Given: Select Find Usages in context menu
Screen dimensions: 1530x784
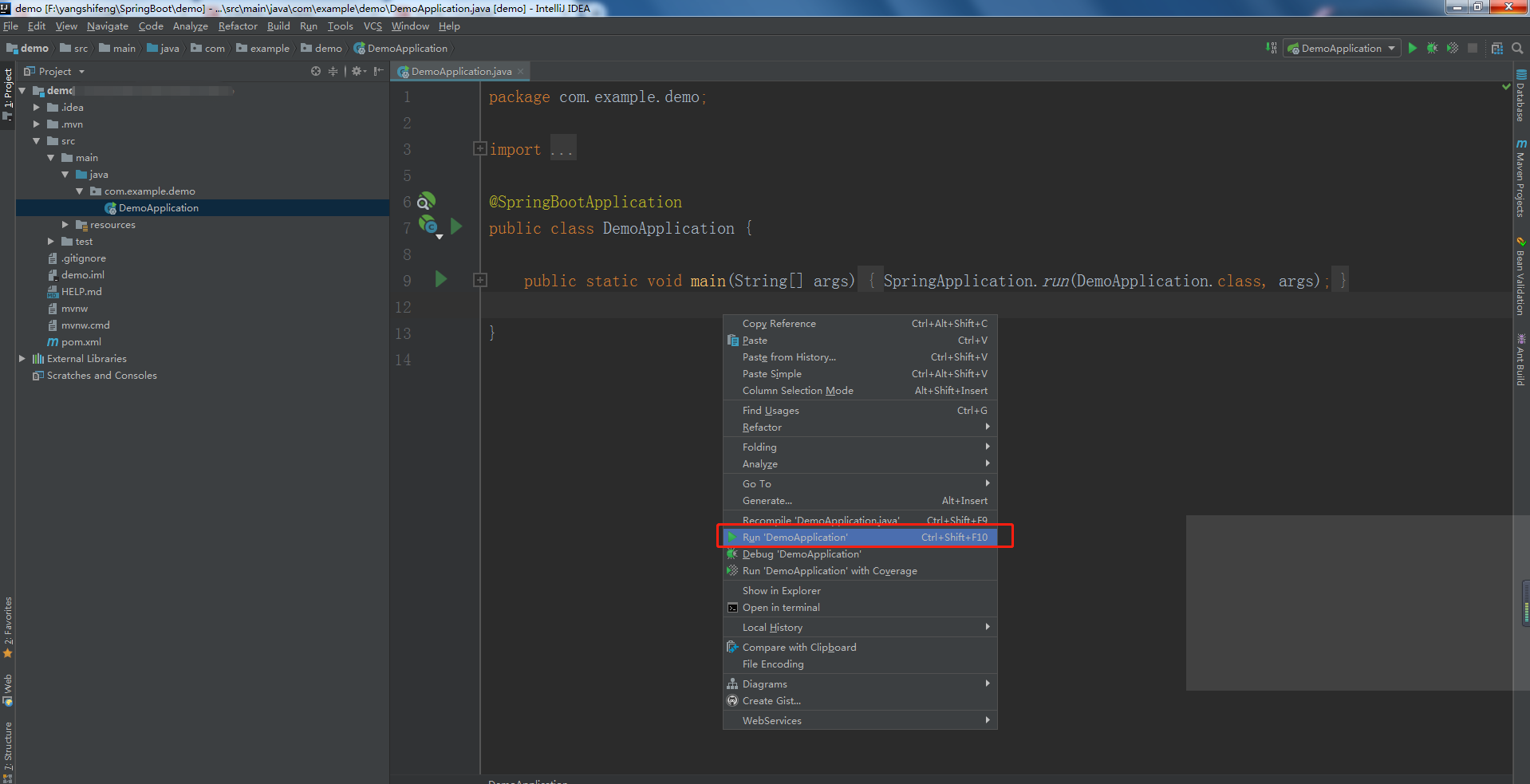Looking at the screenshot, I should click(x=860, y=410).
